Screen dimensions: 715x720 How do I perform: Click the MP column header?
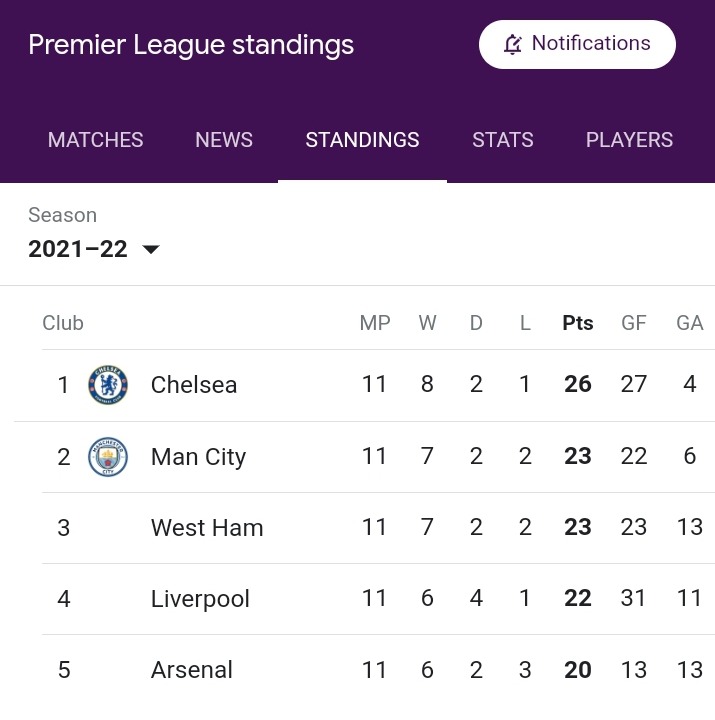pyautogui.click(x=375, y=323)
